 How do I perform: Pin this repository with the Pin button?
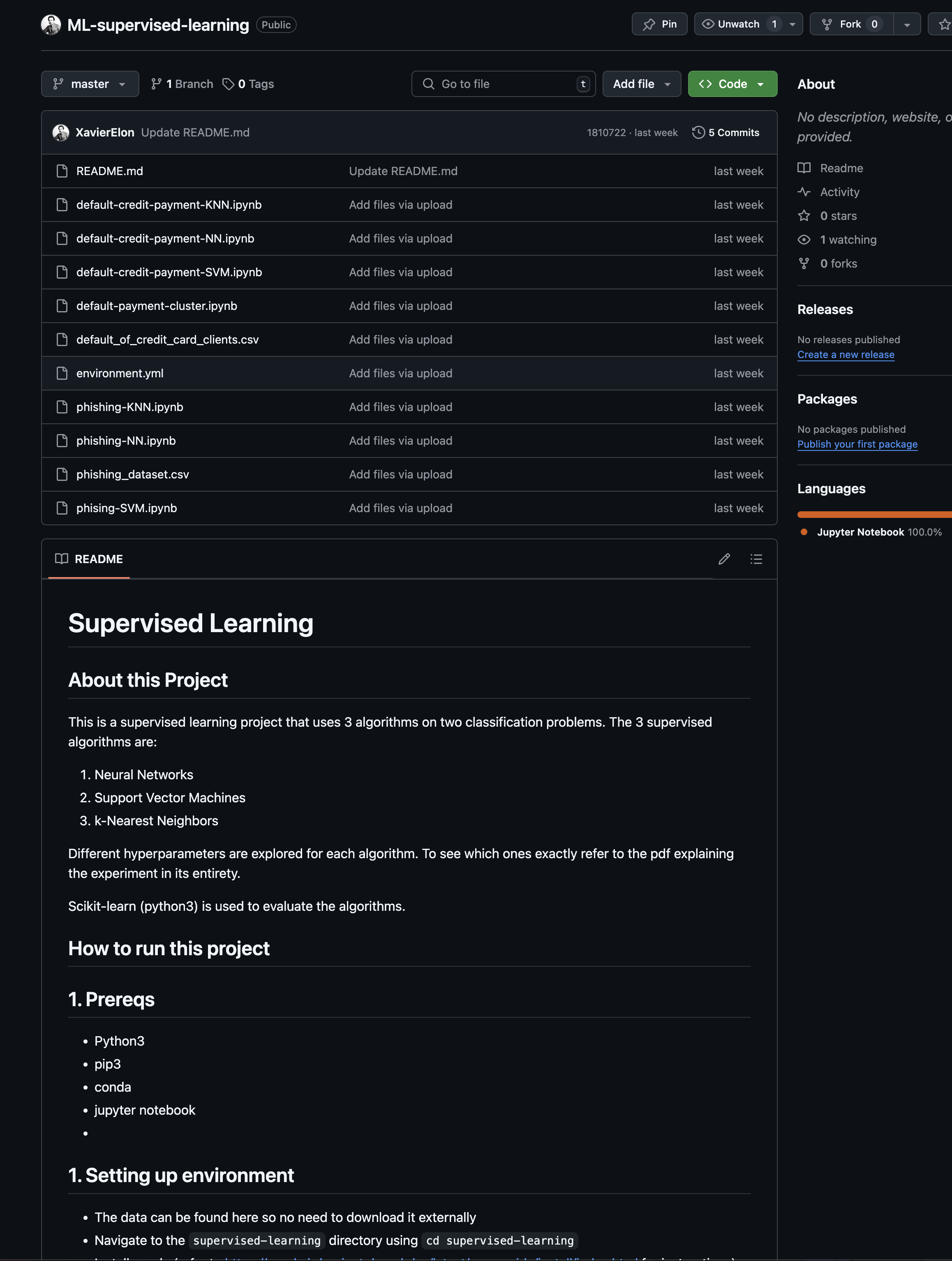pyautogui.click(x=660, y=24)
